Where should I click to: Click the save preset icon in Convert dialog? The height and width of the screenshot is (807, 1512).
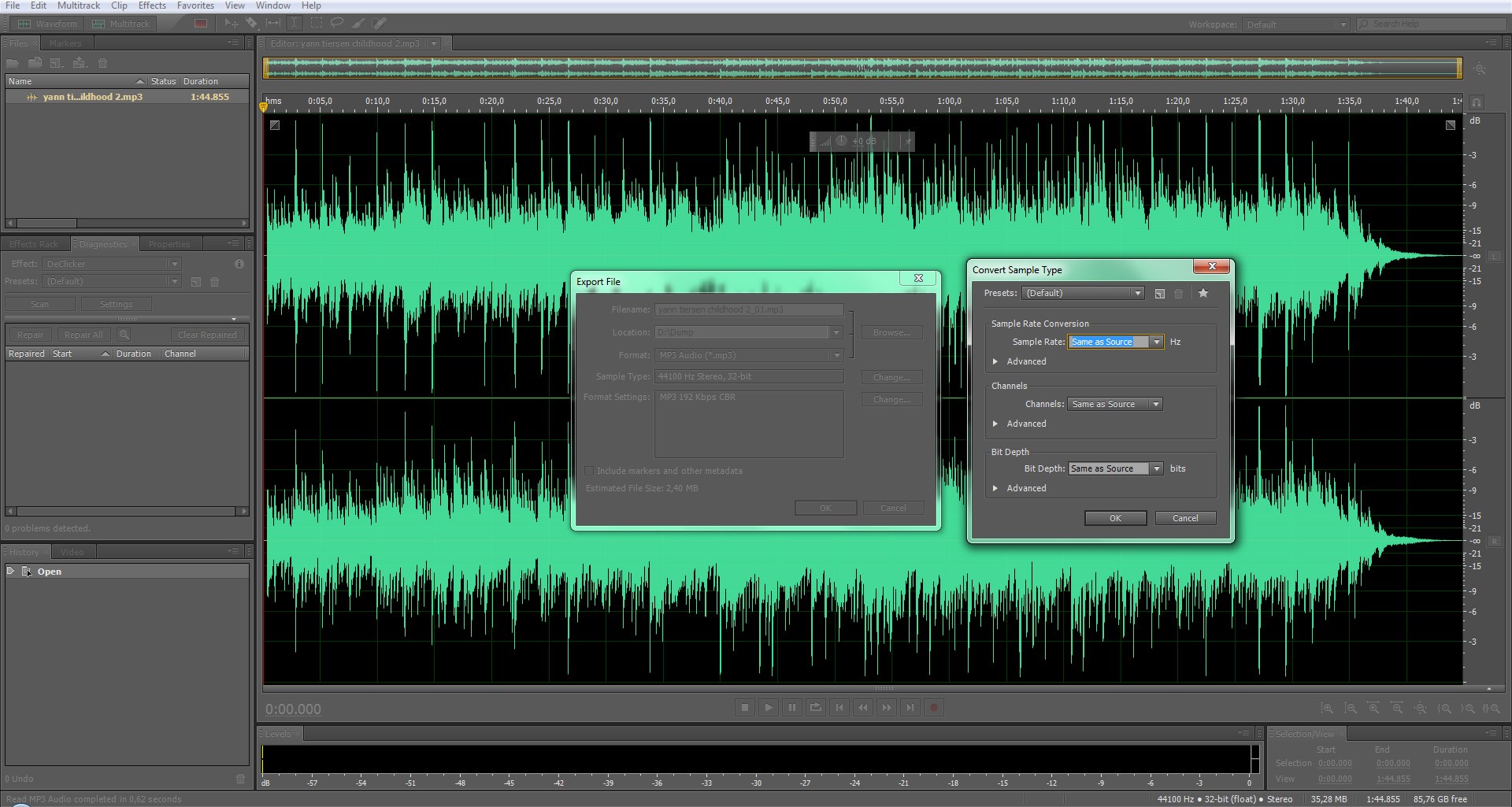(1160, 294)
